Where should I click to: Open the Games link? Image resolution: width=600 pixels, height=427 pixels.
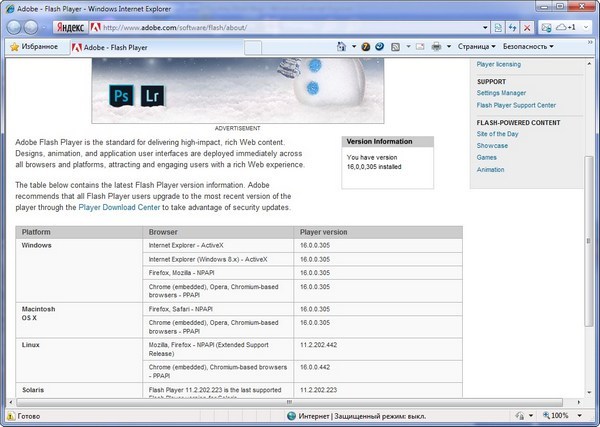pyautogui.click(x=486, y=158)
